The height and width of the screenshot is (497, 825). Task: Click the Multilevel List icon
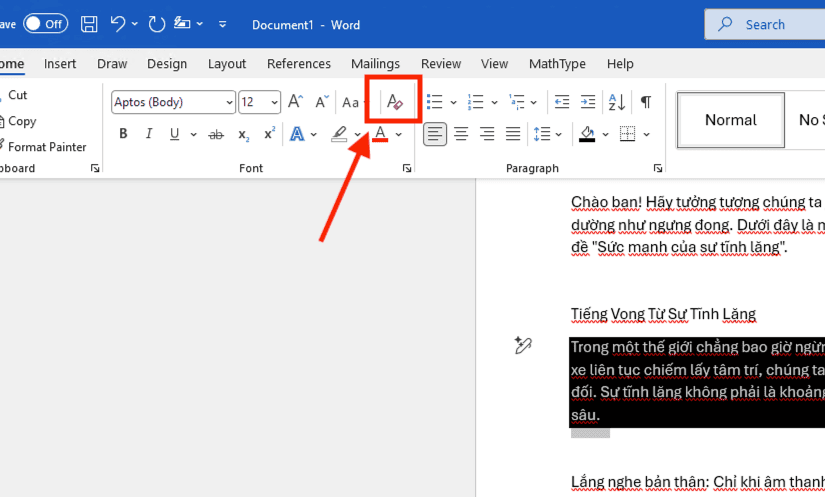[x=517, y=102]
